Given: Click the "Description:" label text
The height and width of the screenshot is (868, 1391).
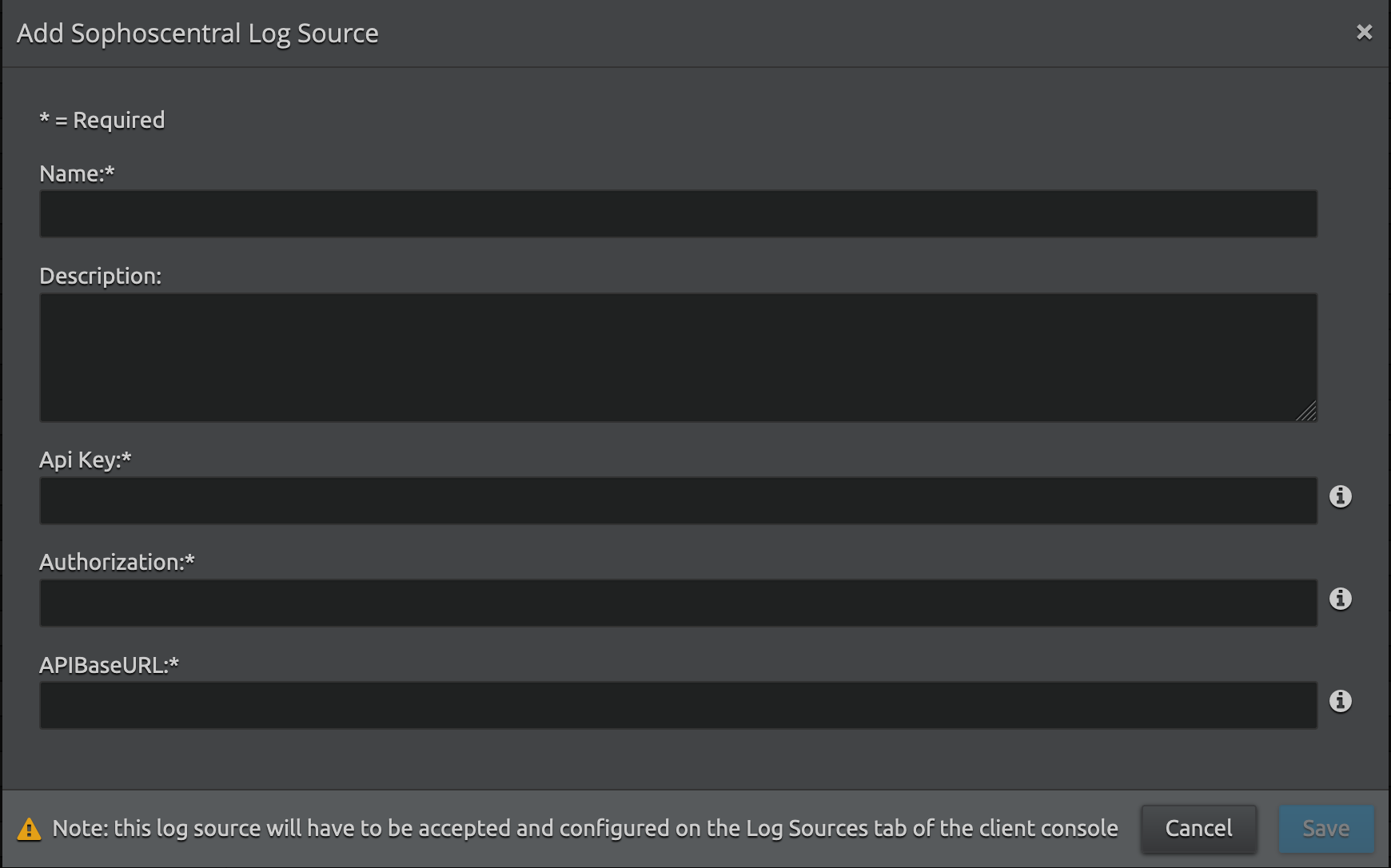Looking at the screenshot, I should (x=100, y=276).
